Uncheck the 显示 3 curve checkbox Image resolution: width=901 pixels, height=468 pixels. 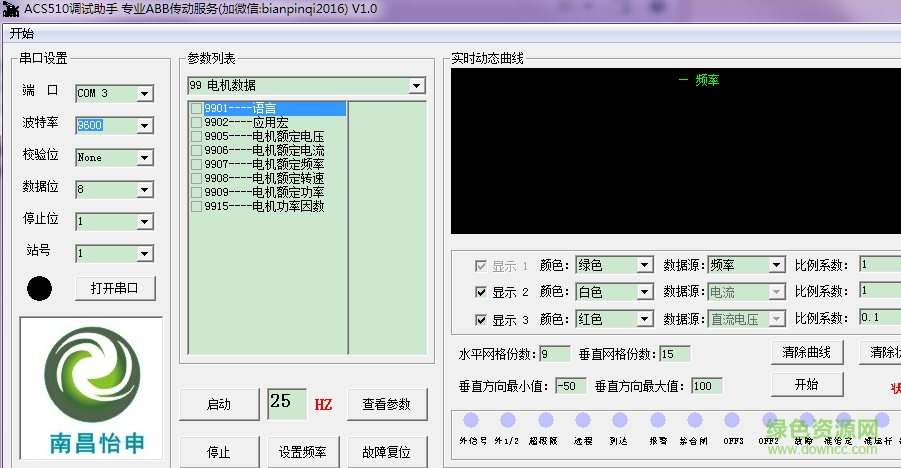481,320
